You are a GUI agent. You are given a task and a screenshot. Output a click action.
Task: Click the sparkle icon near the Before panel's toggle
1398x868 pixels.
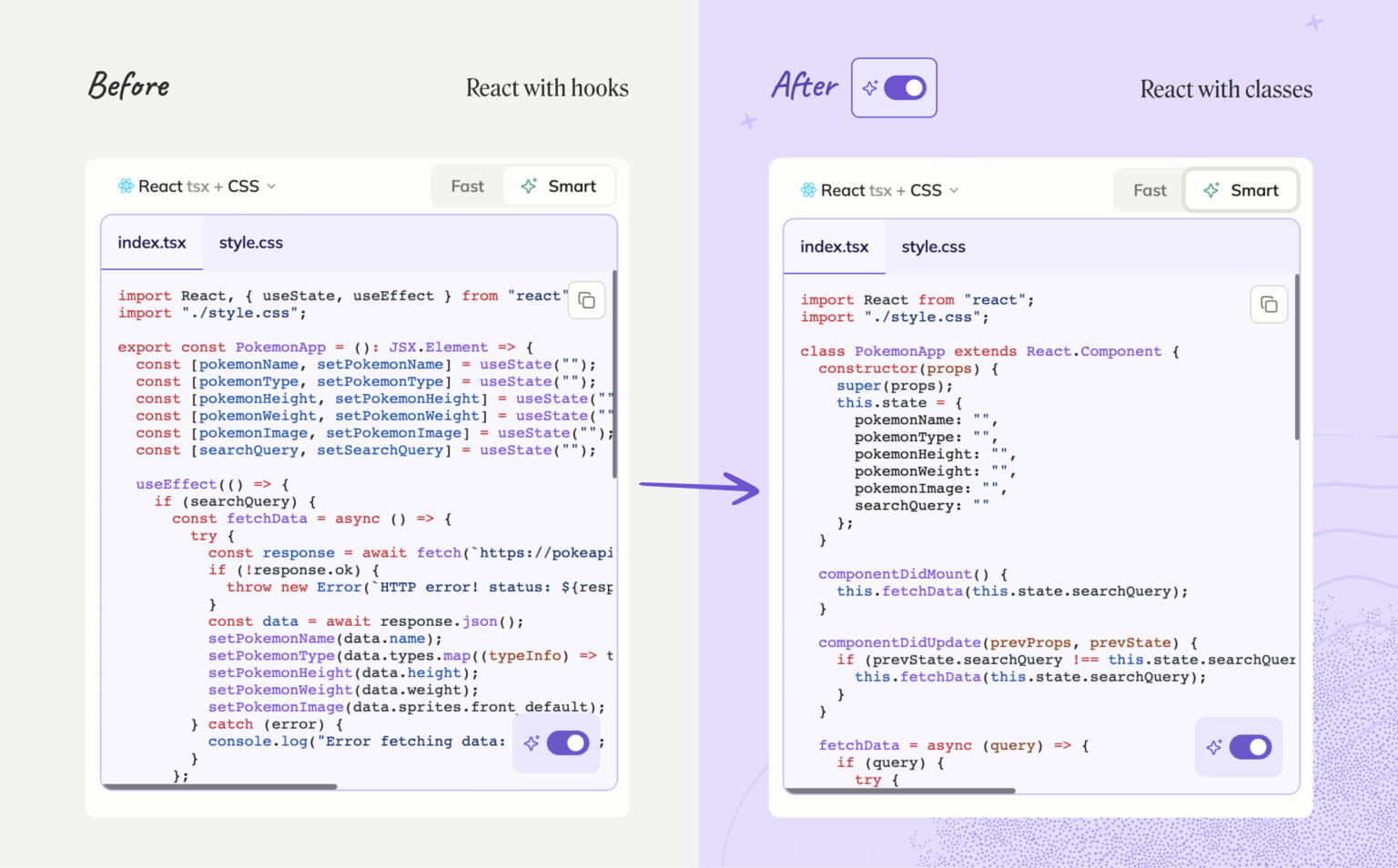(x=532, y=742)
